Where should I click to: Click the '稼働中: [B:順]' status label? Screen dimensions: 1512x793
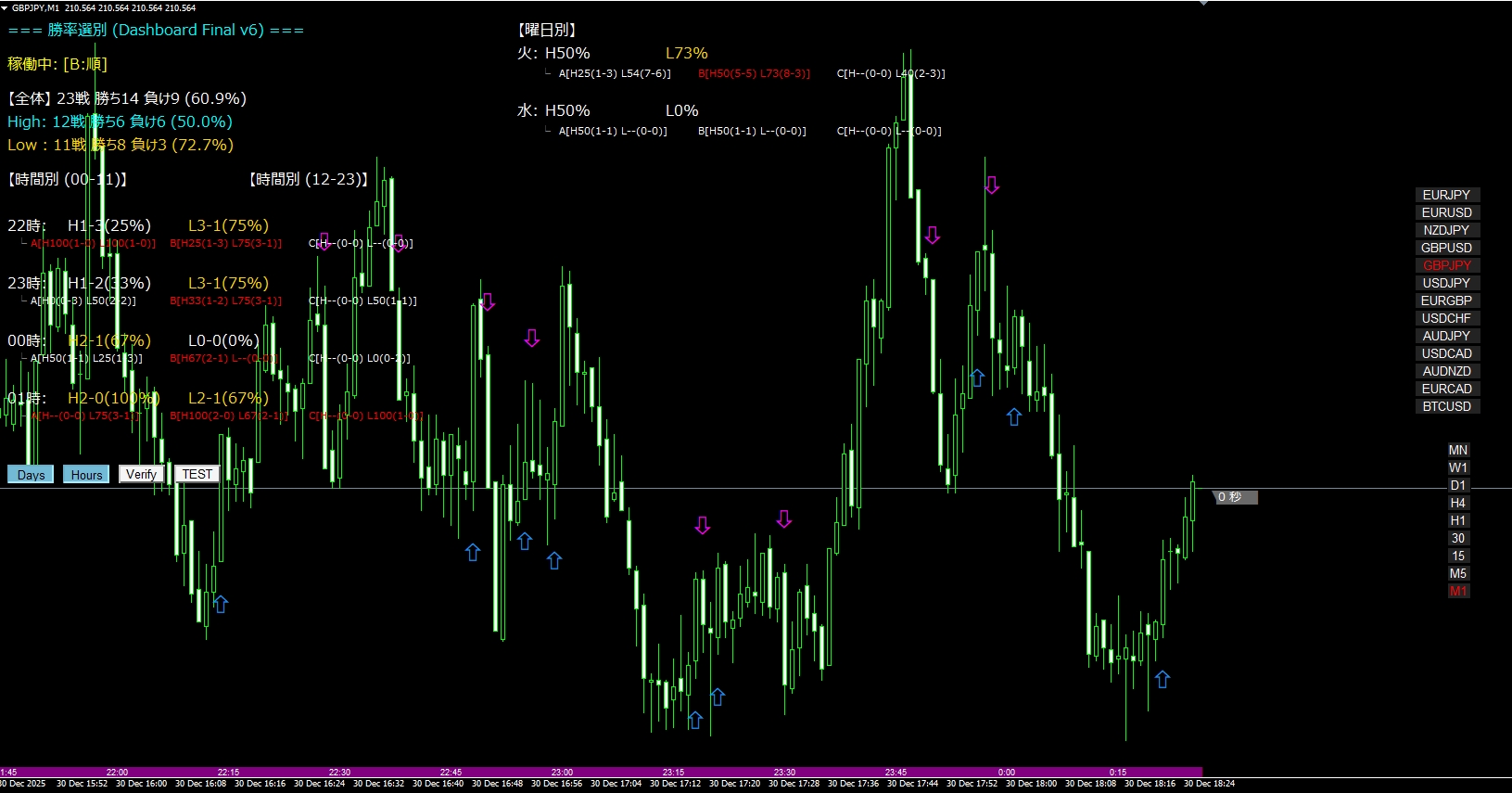57,64
